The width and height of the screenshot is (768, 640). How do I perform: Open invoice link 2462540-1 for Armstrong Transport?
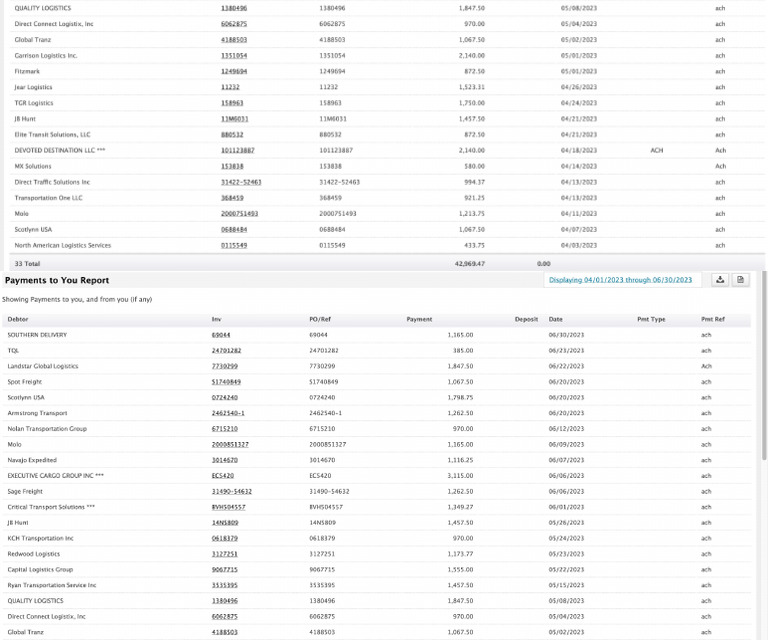click(x=228, y=413)
